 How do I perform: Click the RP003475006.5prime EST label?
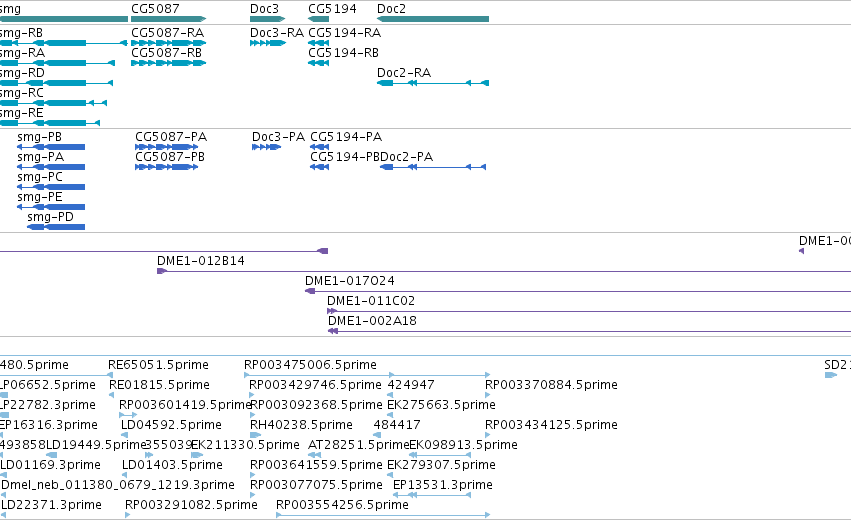tap(310, 365)
